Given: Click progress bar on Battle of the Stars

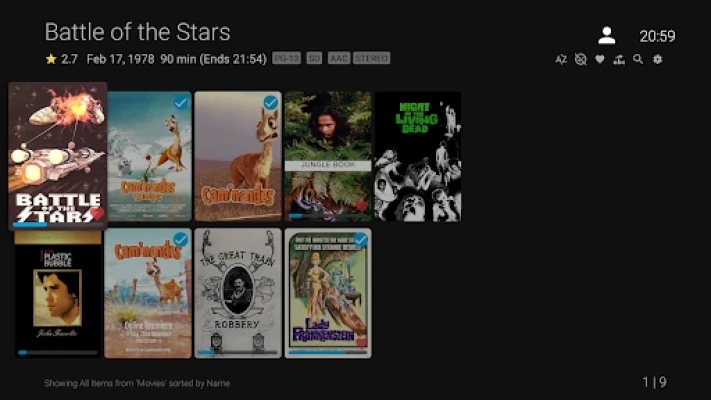Looking at the screenshot, I should [x=58, y=224].
